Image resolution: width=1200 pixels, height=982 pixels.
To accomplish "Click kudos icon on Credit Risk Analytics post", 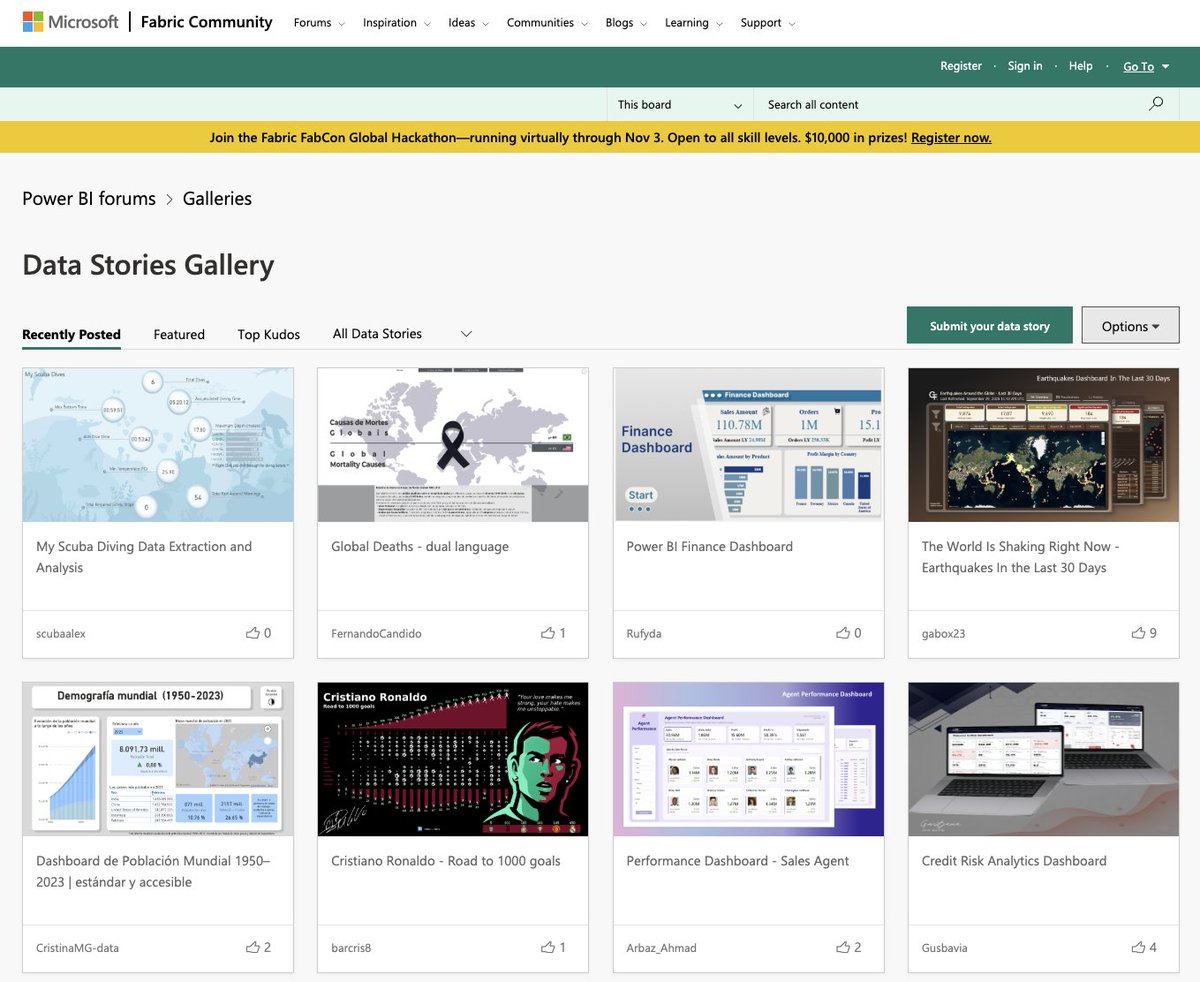I will 1138,947.
